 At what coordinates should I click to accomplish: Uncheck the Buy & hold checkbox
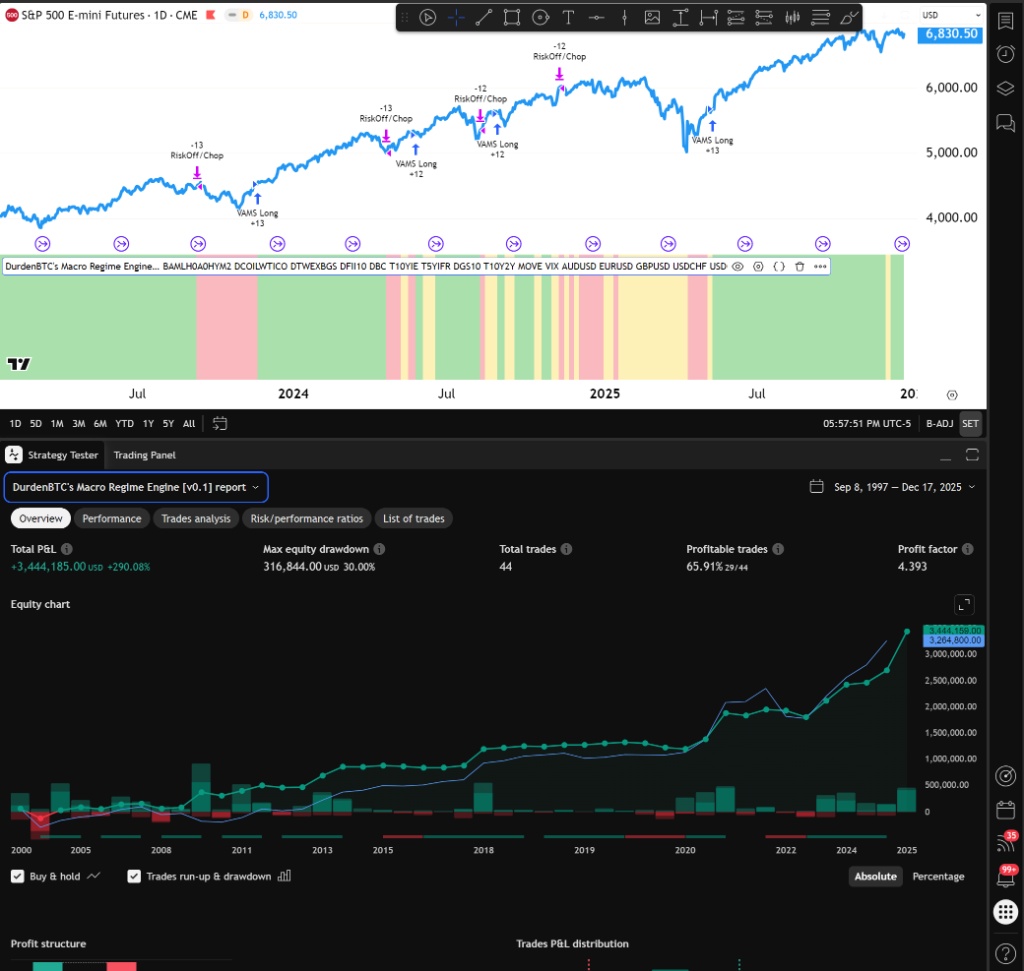coord(18,876)
